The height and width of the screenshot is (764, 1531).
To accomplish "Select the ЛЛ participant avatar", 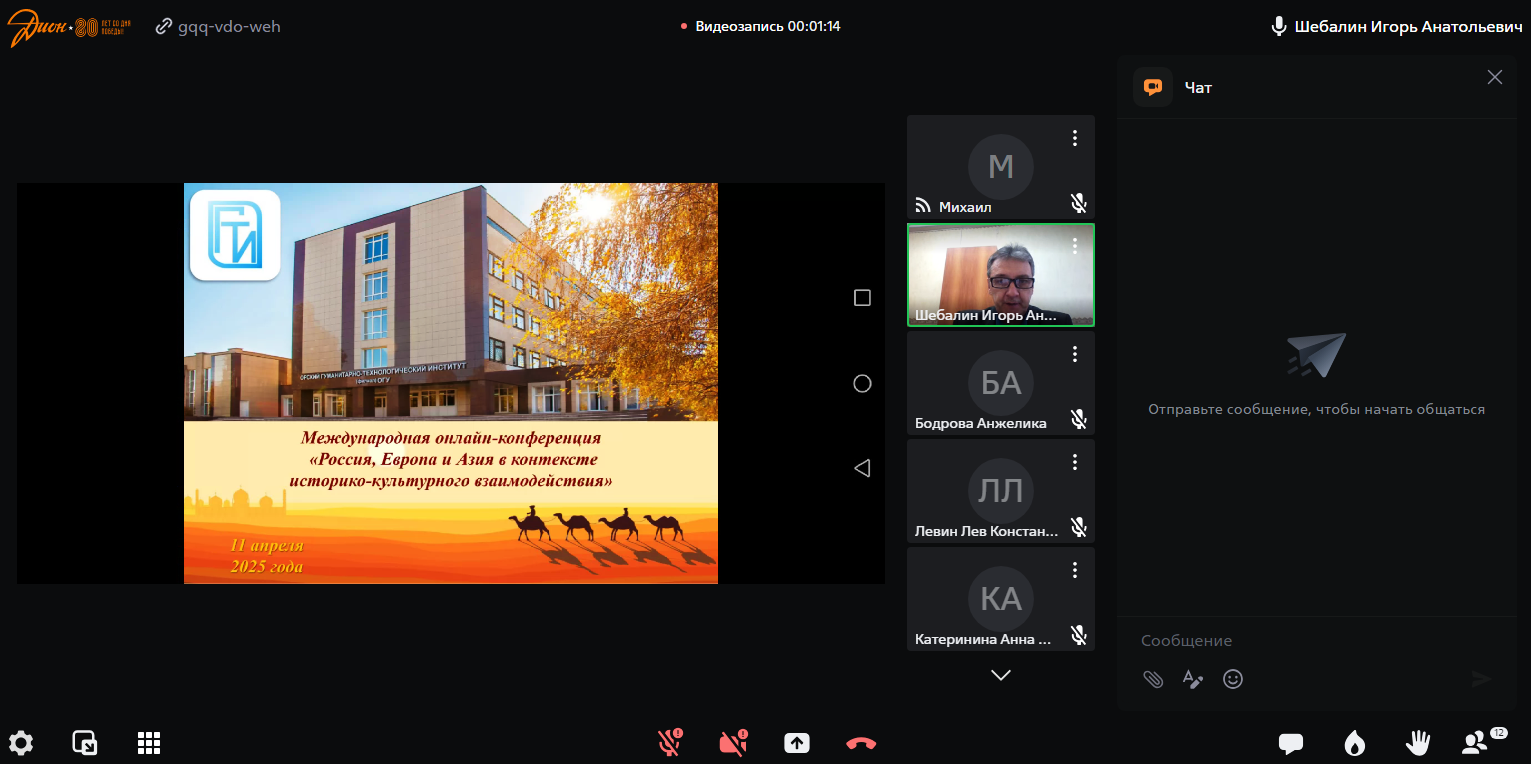I will 1001,491.
